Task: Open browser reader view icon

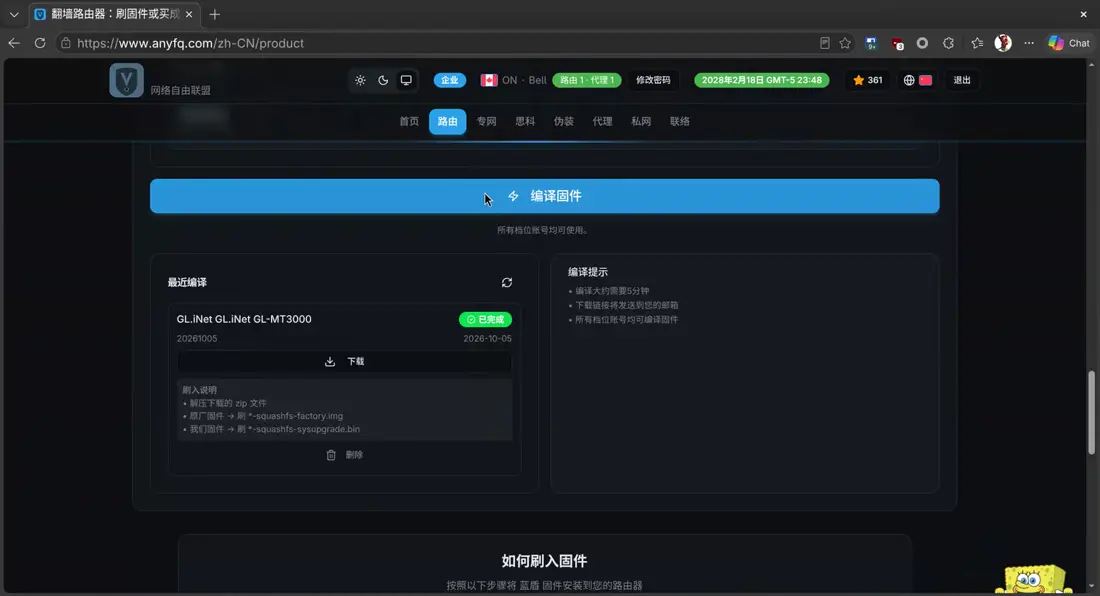Action: click(825, 43)
